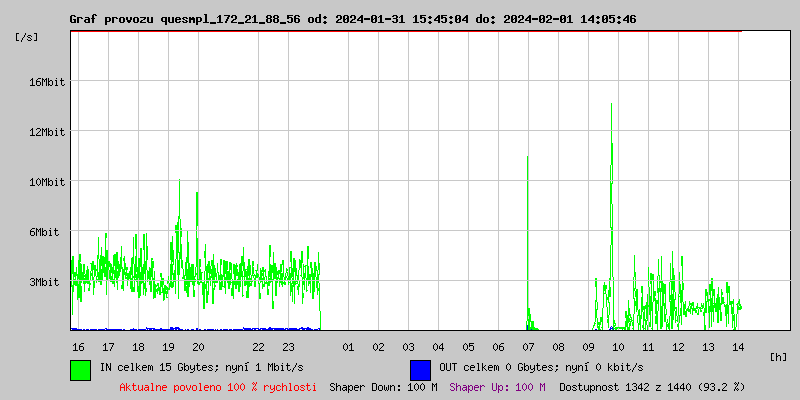Select hour 20 on the time axis

pyautogui.click(x=198, y=347)
